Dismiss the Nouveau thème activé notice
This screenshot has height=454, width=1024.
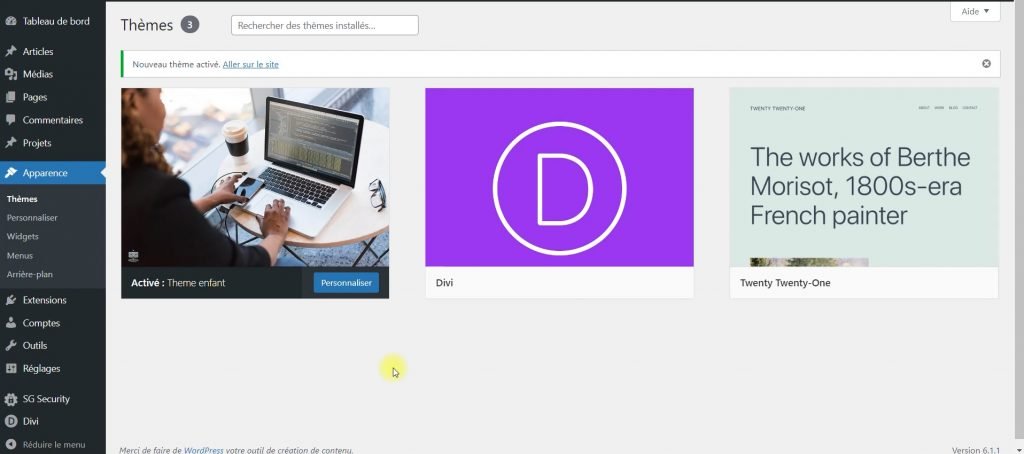click(x=986, y=64)
